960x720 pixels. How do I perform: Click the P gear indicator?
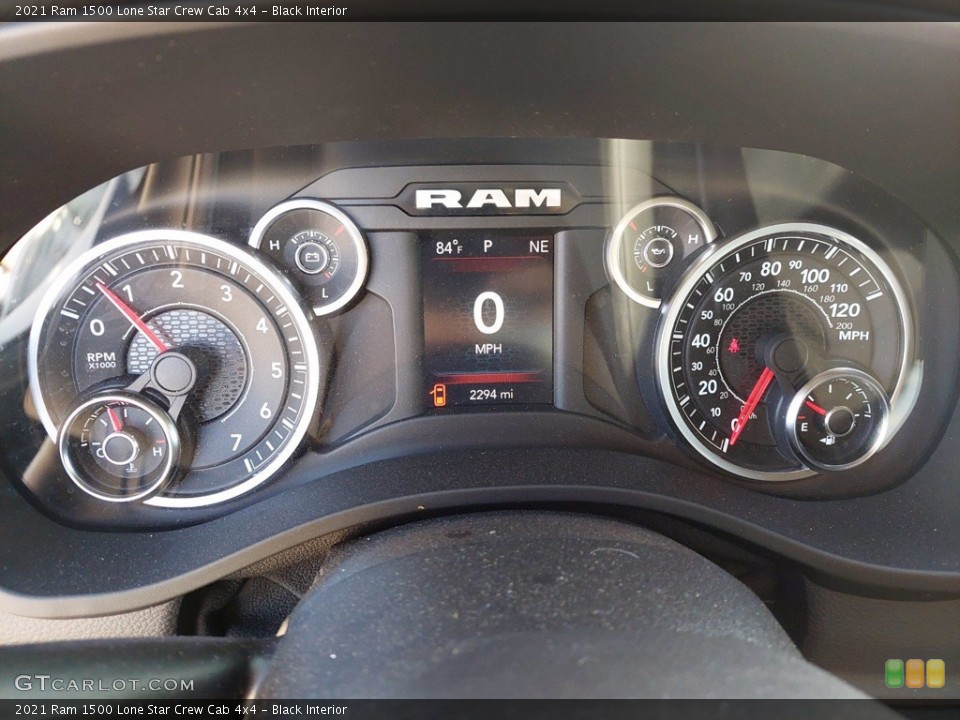pos(488,246)
